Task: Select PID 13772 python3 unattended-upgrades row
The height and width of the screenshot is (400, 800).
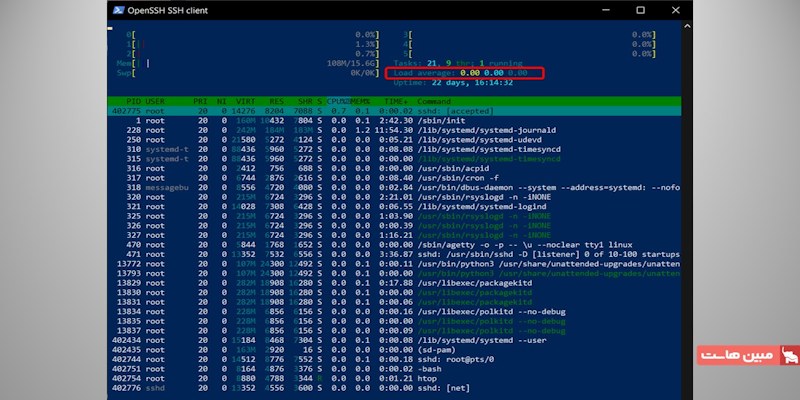Action: coord(394,264)
